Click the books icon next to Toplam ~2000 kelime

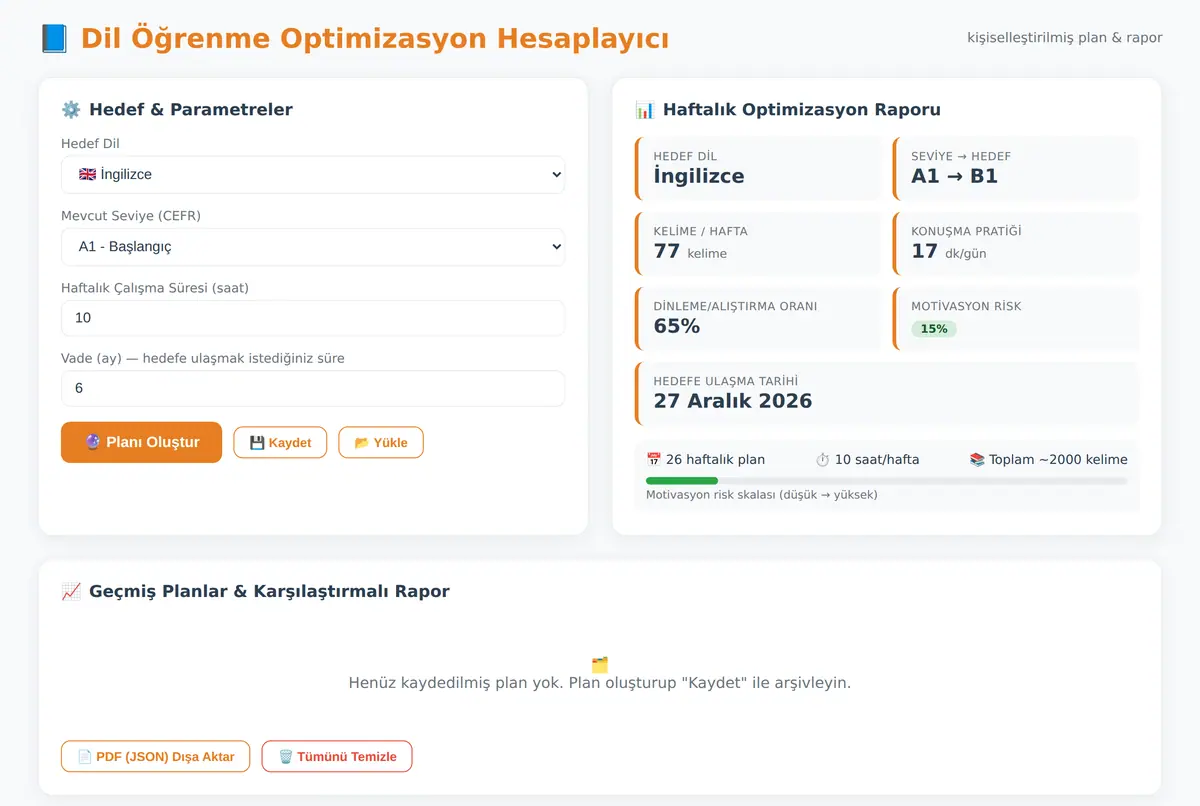click(x=977, y=460)
